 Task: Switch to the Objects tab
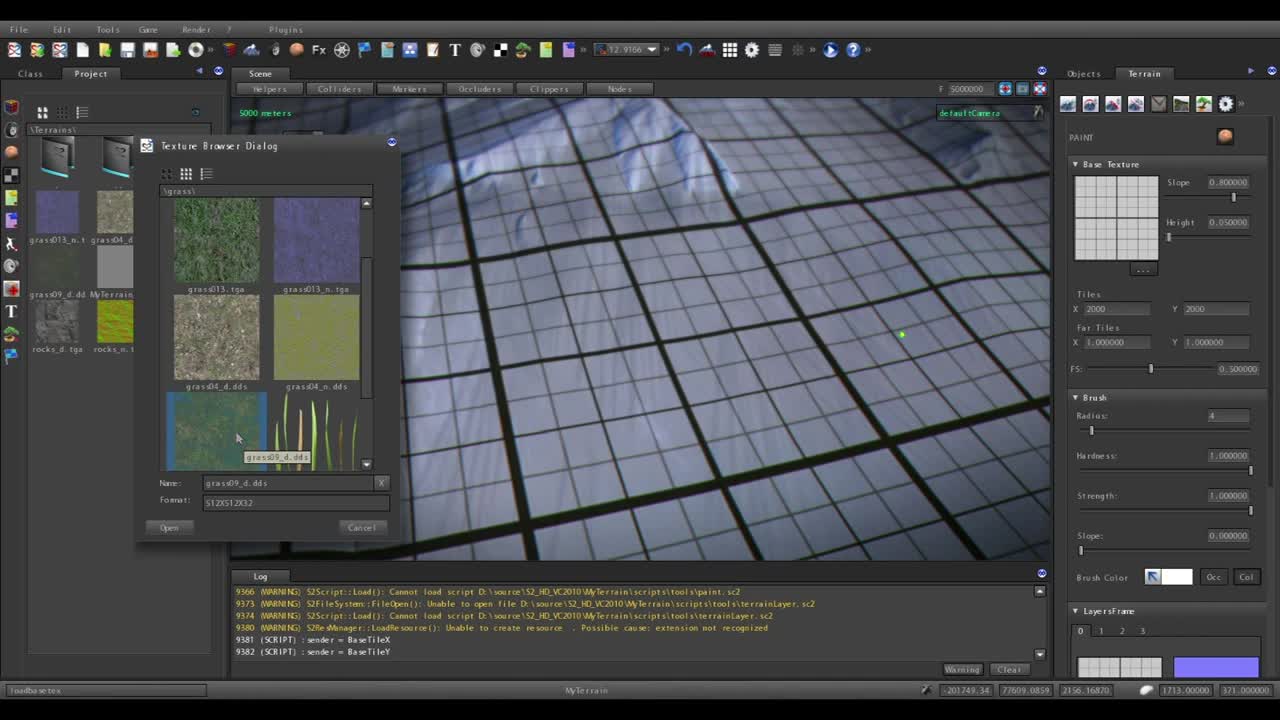coord(1085,73)
